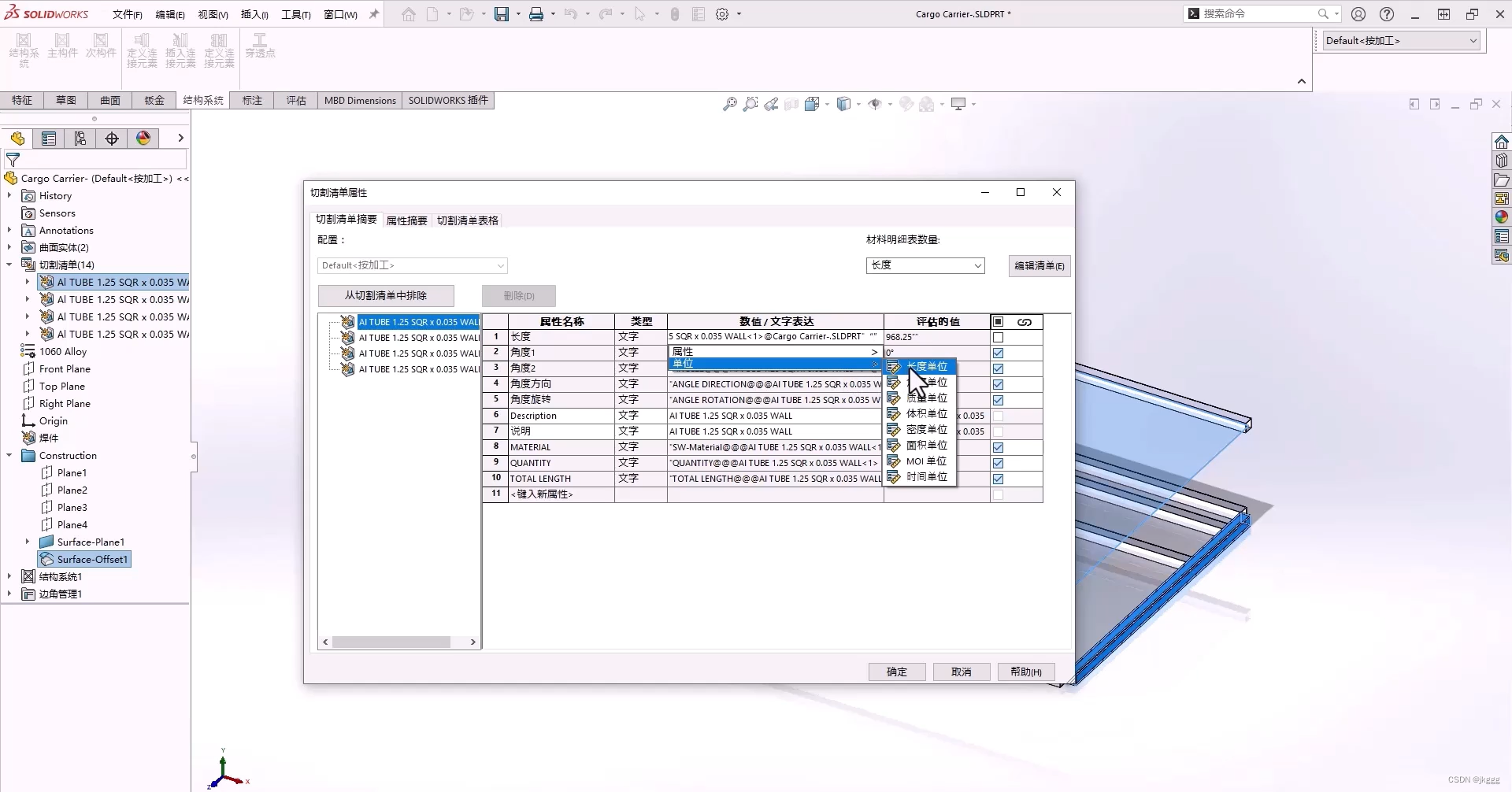1512x792 pixels.
Task: Open the Appearances color ball icon in task pane
Action: click(1502, 217)
